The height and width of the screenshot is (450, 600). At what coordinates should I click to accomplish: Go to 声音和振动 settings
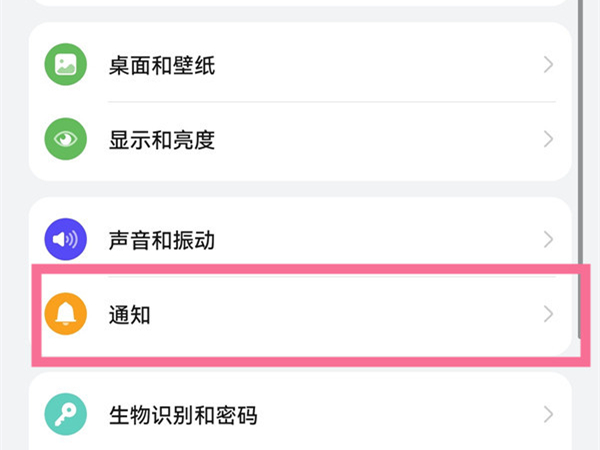(x=162, y=240)
